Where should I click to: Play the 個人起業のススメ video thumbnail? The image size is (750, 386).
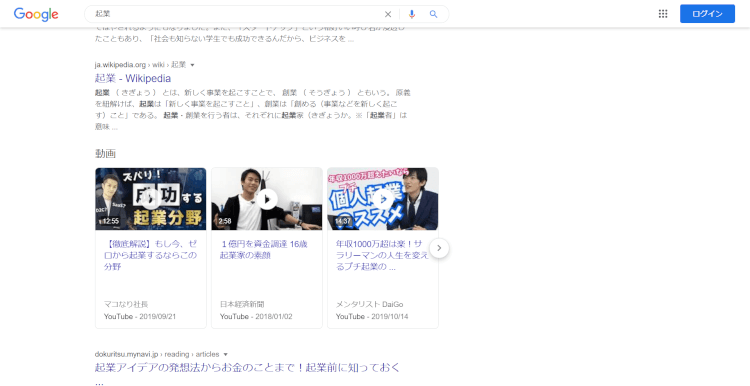(383, 199)
